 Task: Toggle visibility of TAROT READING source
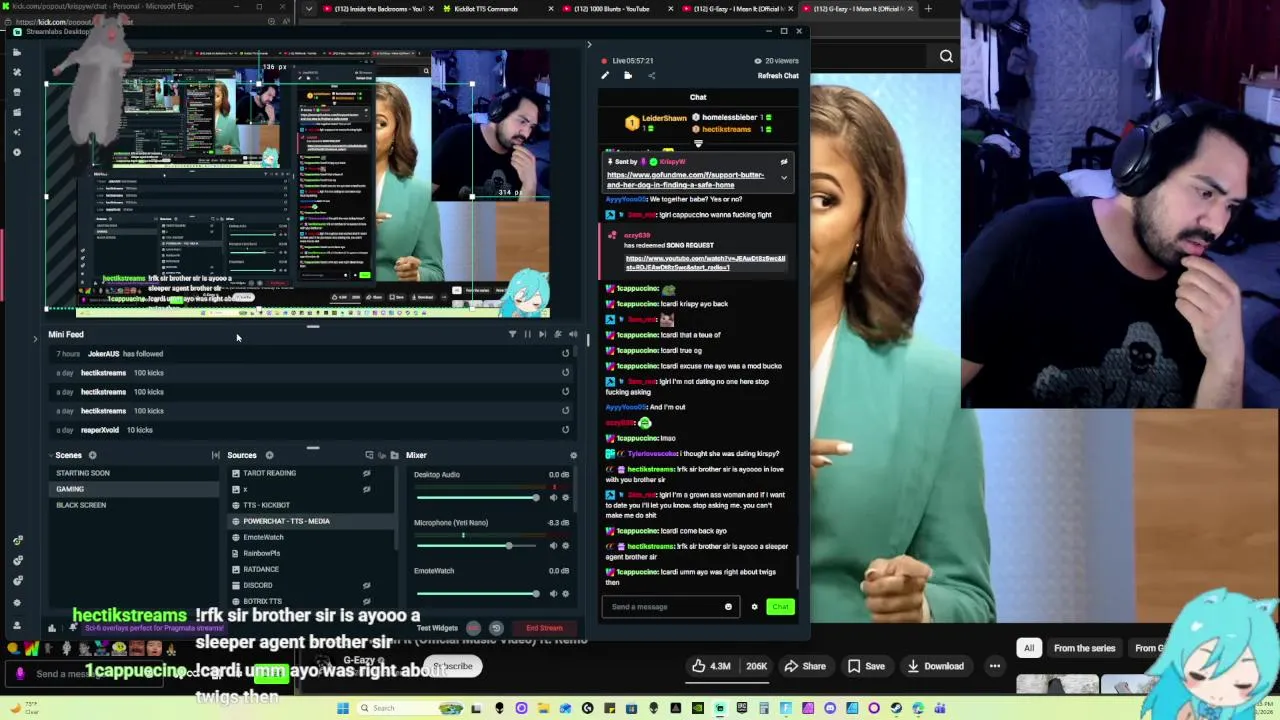coord(366,473)
